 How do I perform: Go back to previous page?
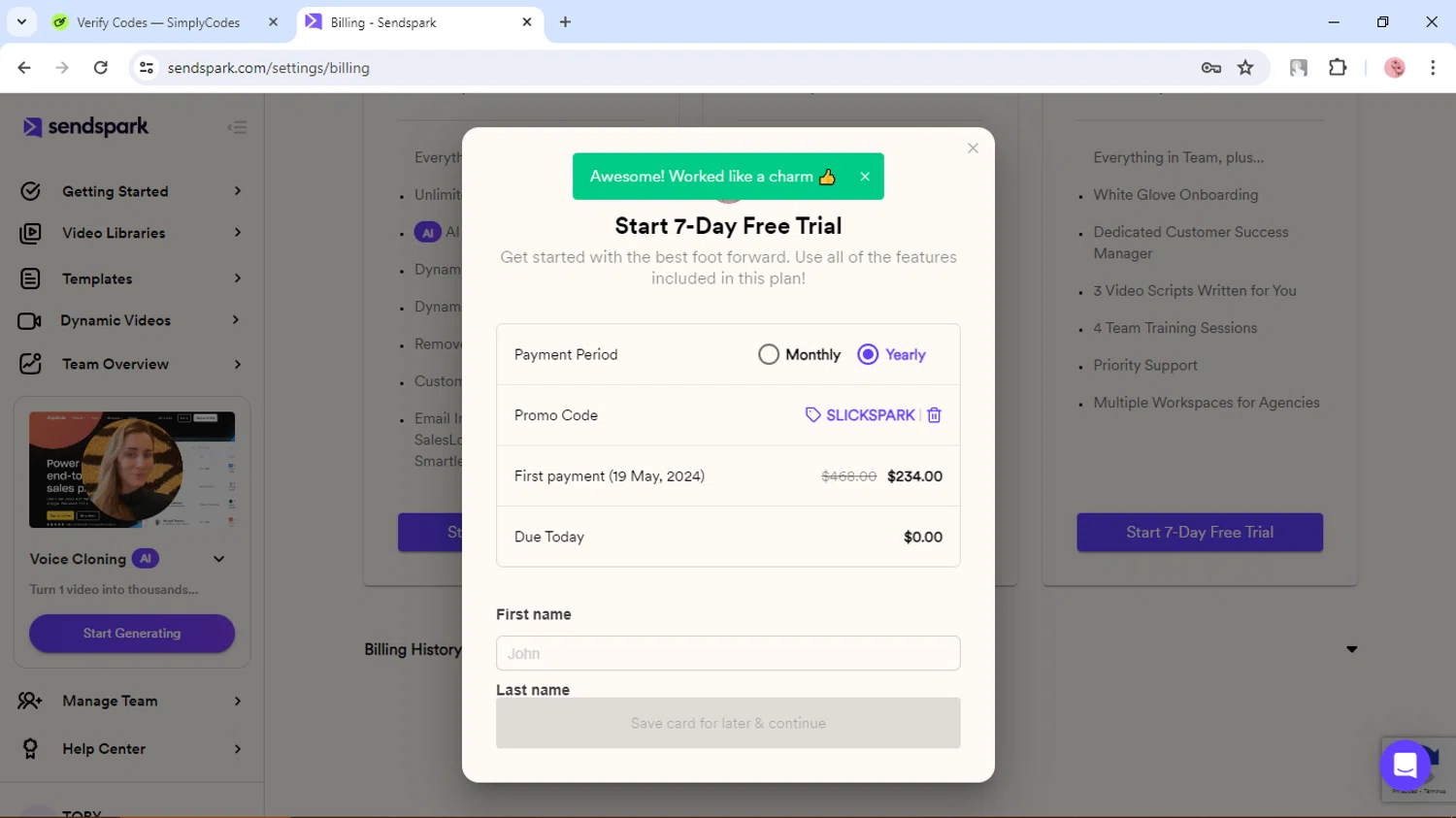pyautogui.click(x=24, y=68)
